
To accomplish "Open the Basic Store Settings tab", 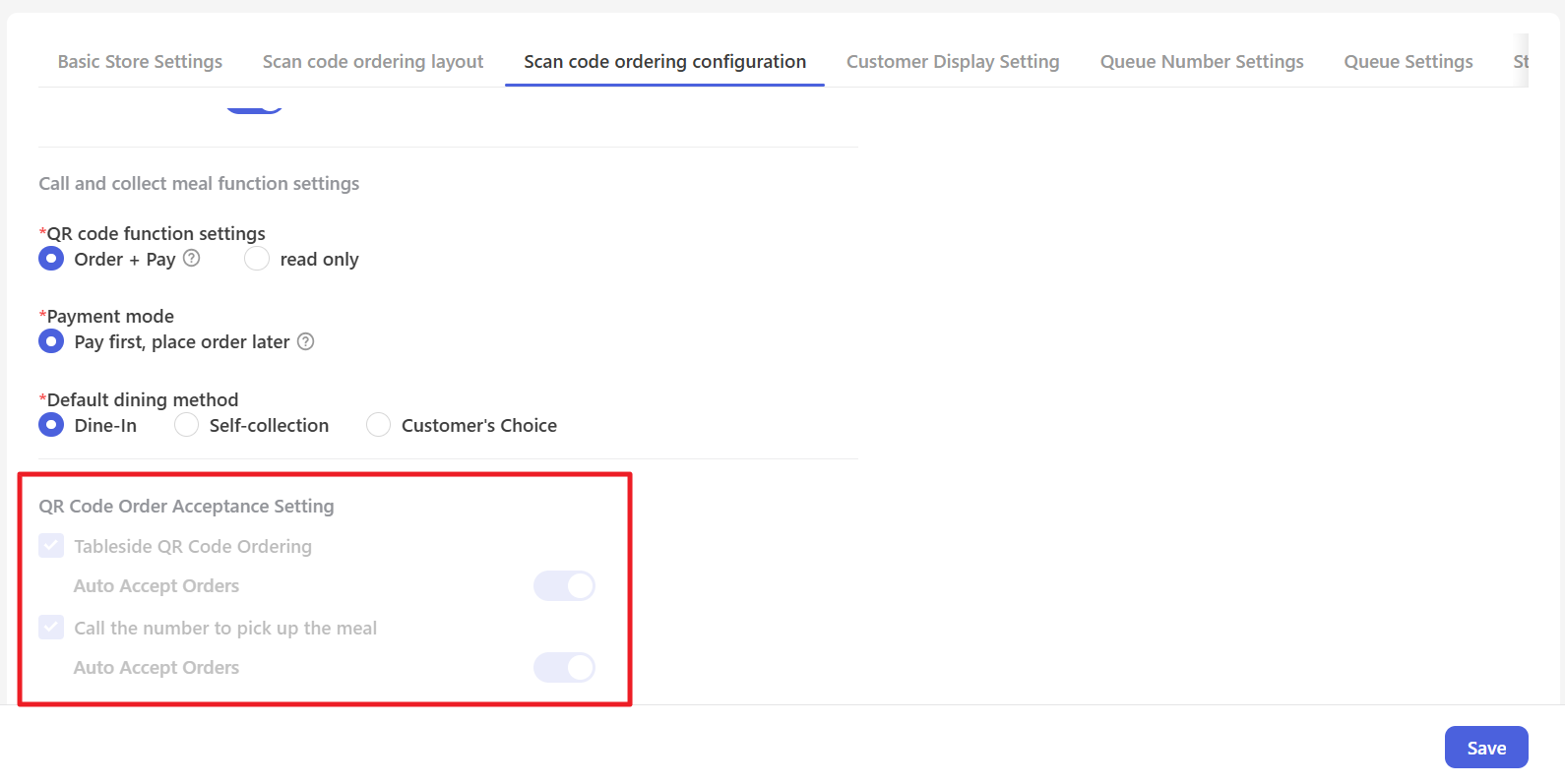I will tap(140, 62).
